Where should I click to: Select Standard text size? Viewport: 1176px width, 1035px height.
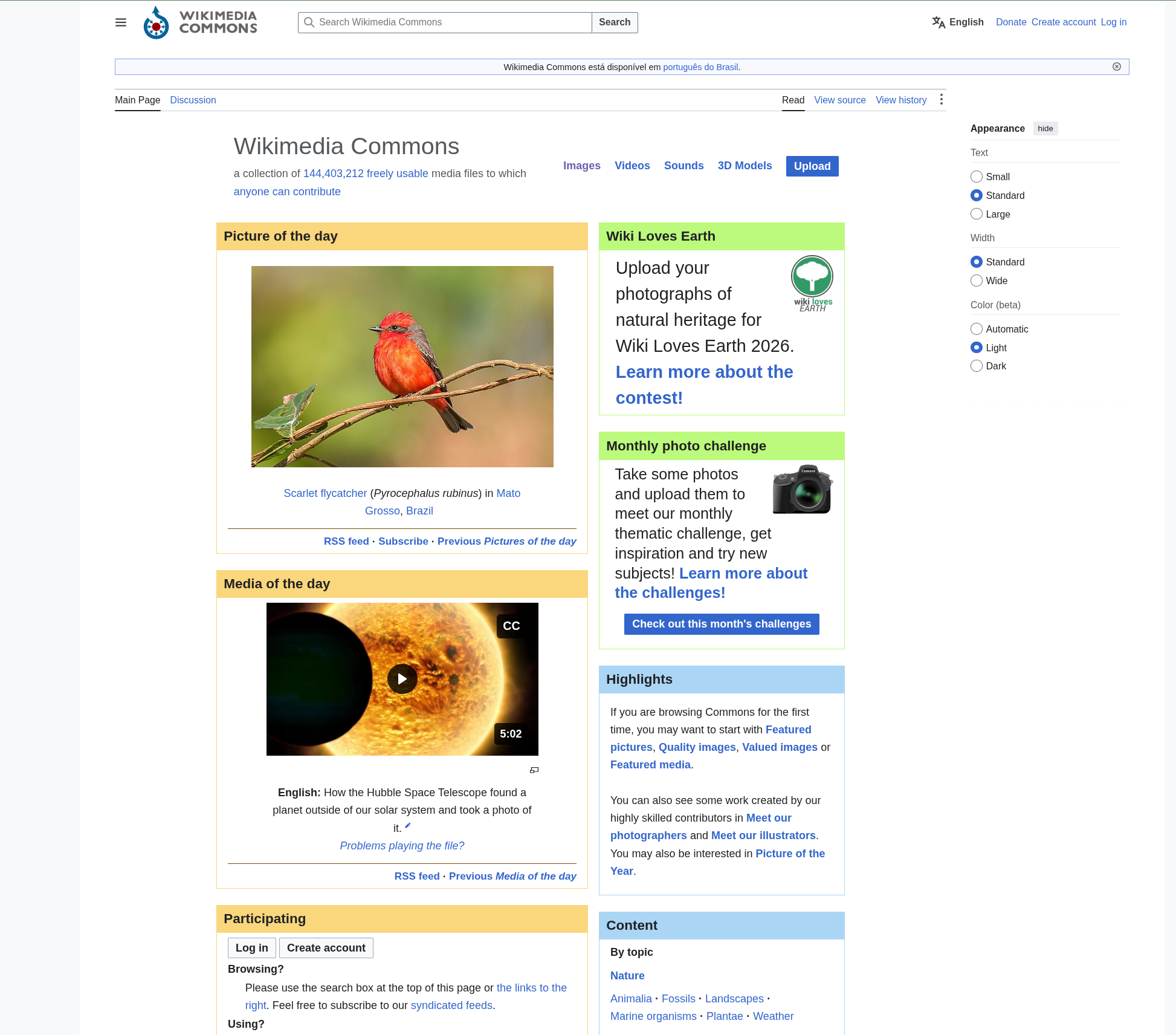(x=977, y=195)
